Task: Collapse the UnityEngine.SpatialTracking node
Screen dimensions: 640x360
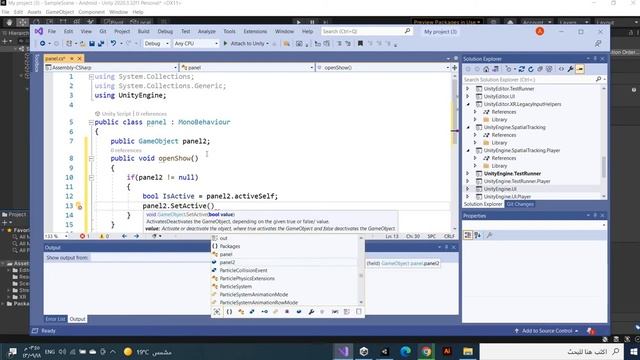Action: pos(468,127)
